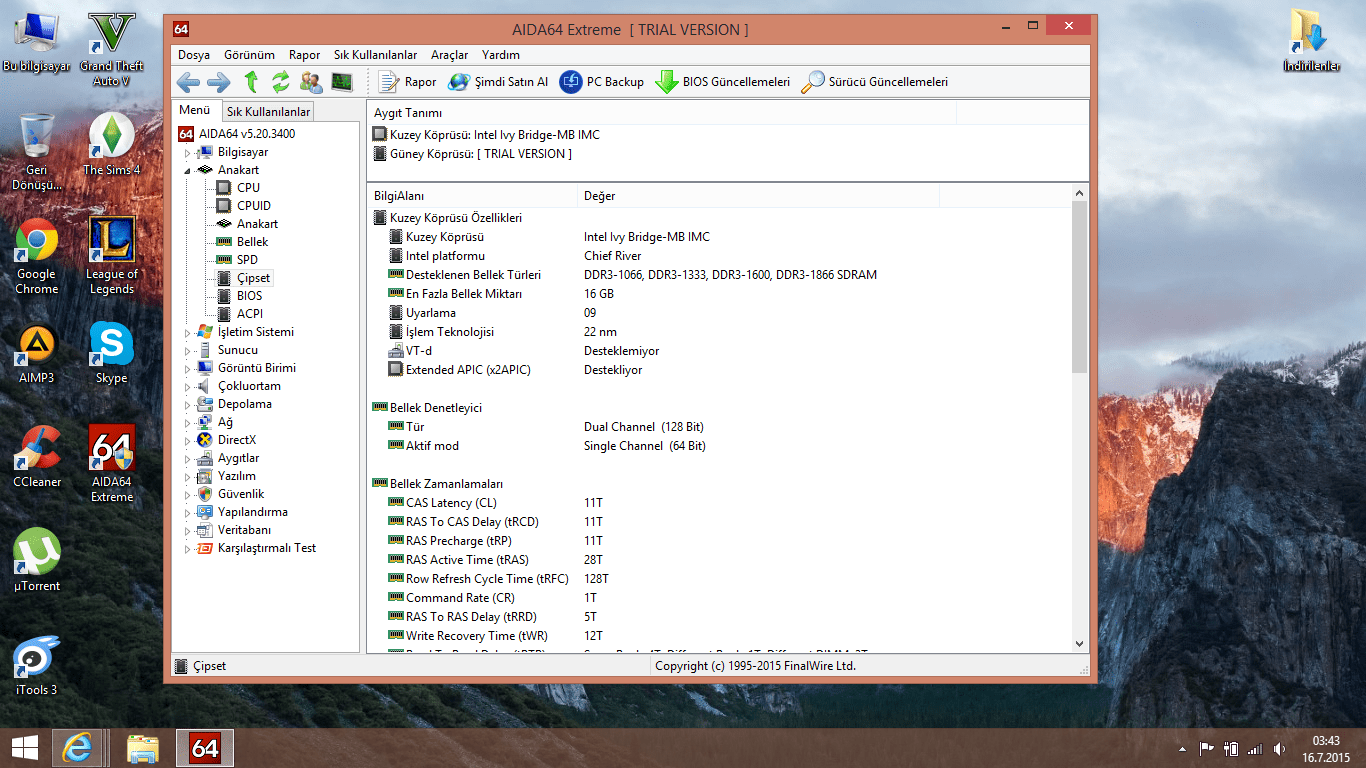
Task: Click the scroll down arrow in the details list
Action: pos(1080,644)
